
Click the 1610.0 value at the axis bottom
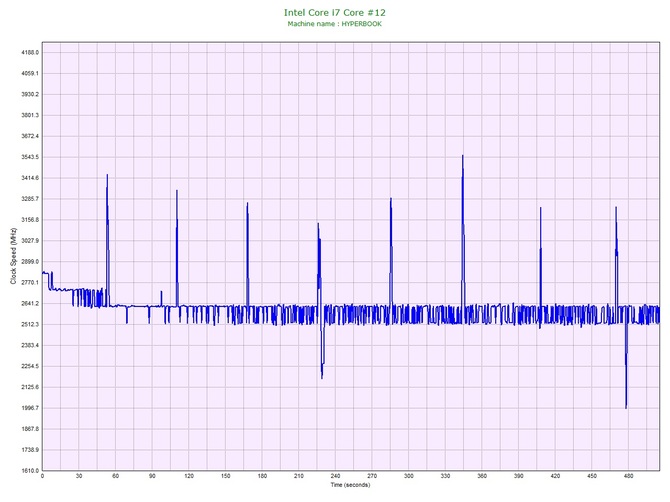[x=30, y=471]
